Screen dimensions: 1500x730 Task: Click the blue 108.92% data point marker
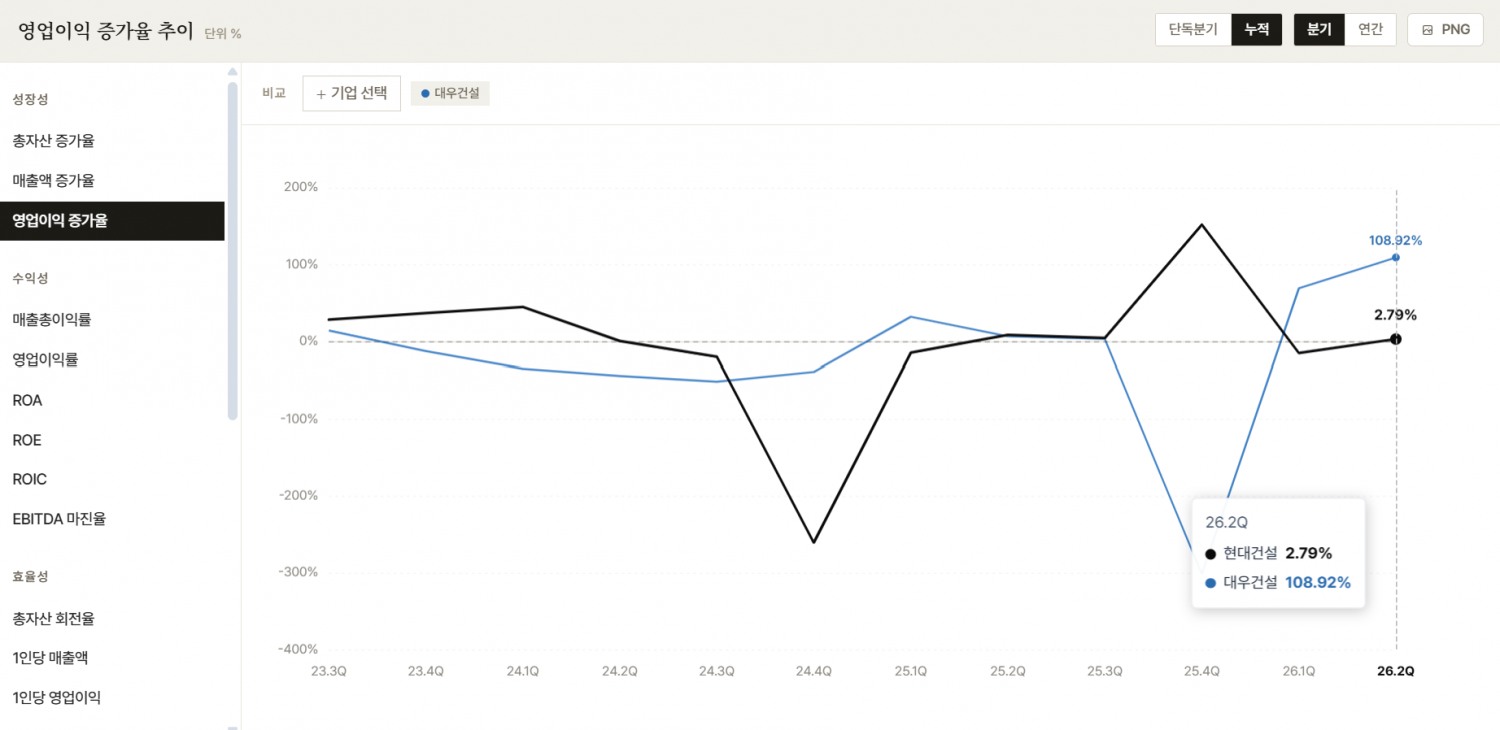(1396, 257)
